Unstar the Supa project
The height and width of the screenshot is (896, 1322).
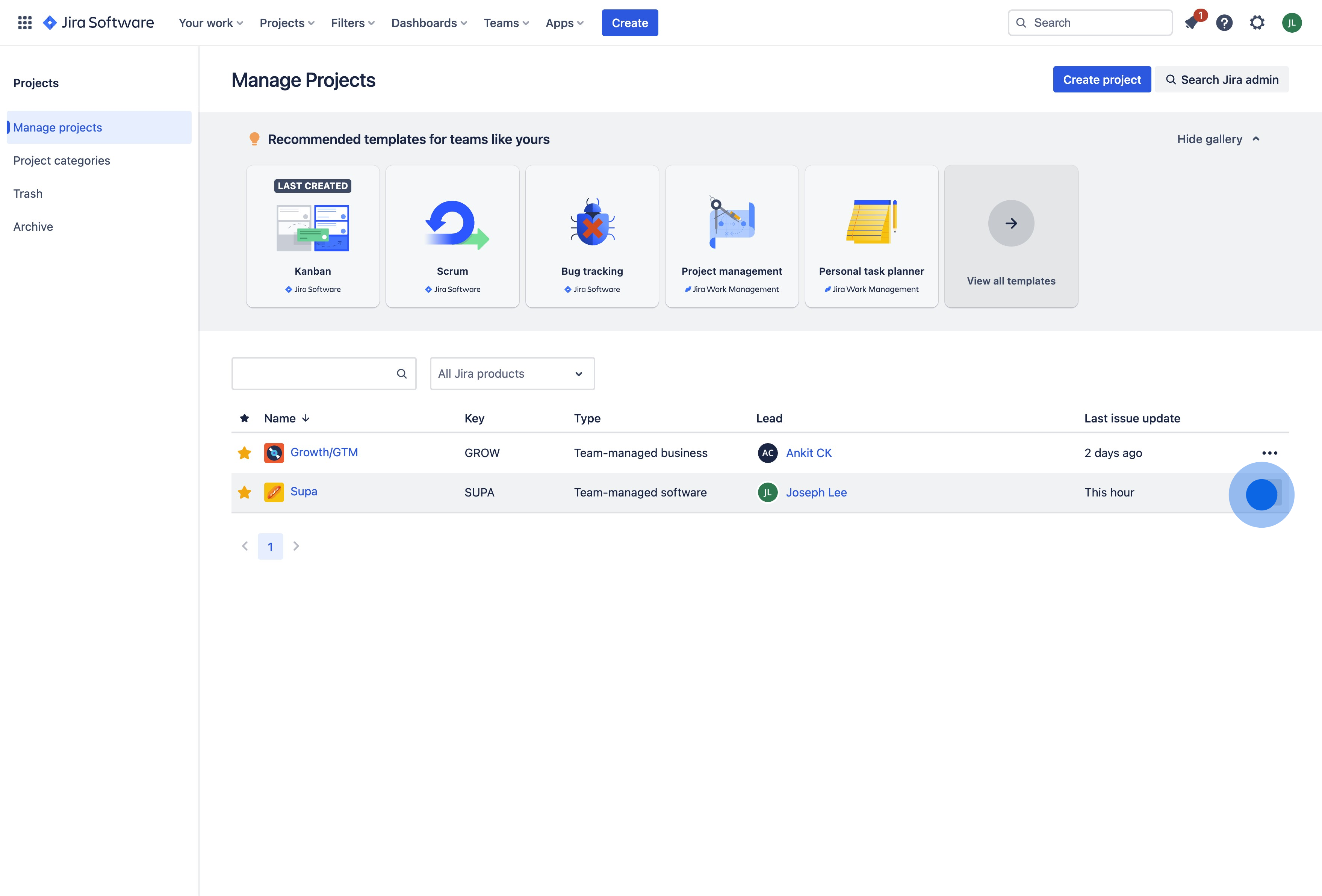point(245,492)
